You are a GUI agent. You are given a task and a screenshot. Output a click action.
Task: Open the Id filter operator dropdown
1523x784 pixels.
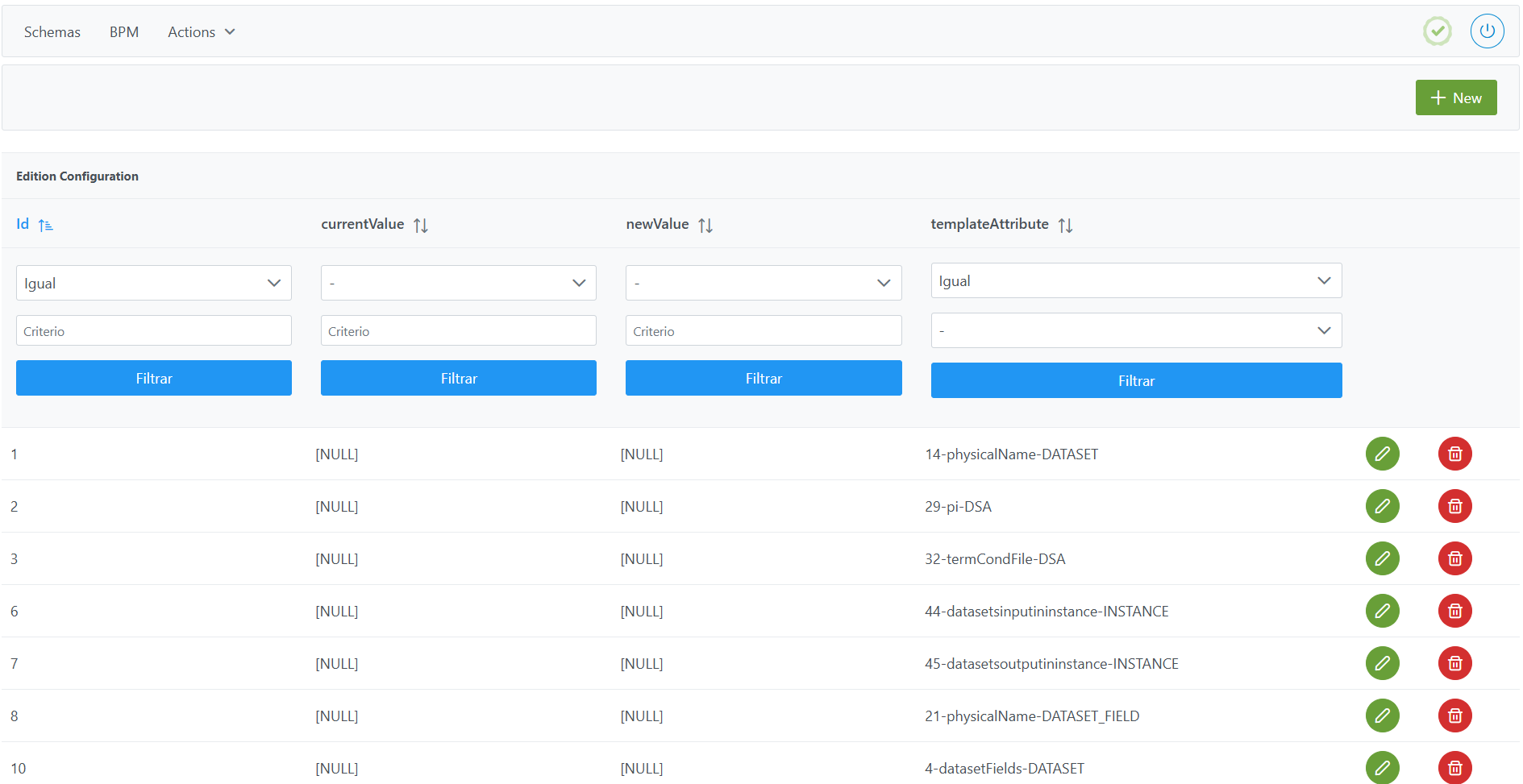coord(153,283)
